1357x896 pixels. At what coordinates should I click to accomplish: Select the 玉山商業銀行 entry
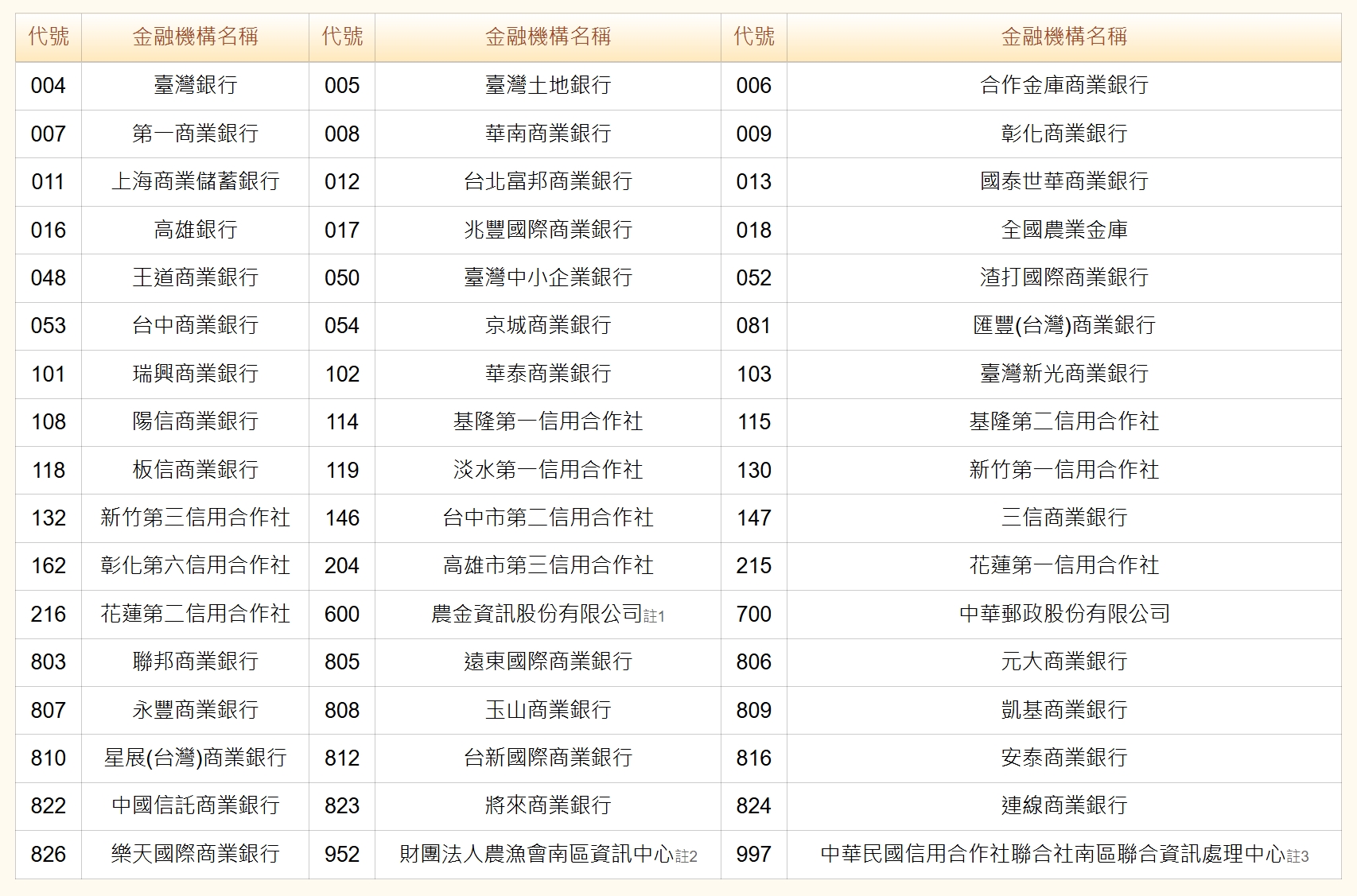547,710
